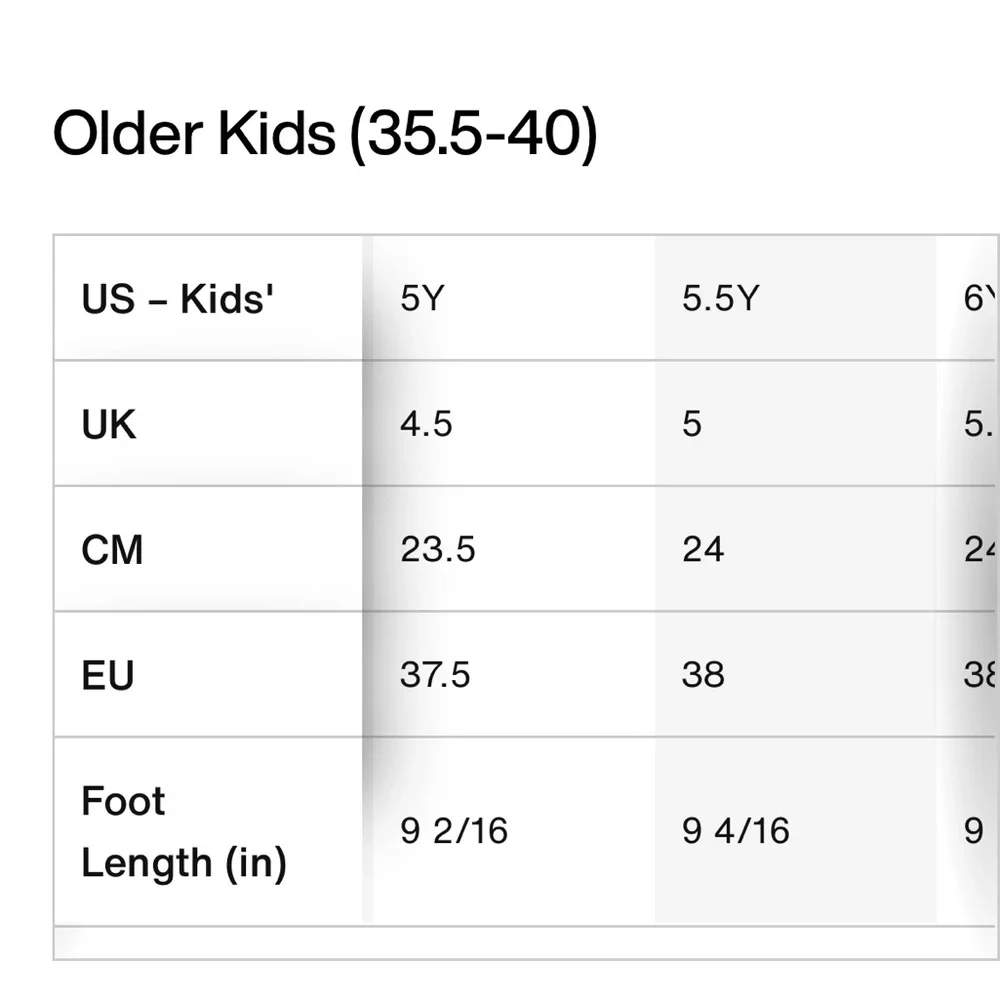The width and height of the screenshot is (1000, 1000).
Task: Click the 9 4/16 foot length cell
Action: [x=795, y=831]
